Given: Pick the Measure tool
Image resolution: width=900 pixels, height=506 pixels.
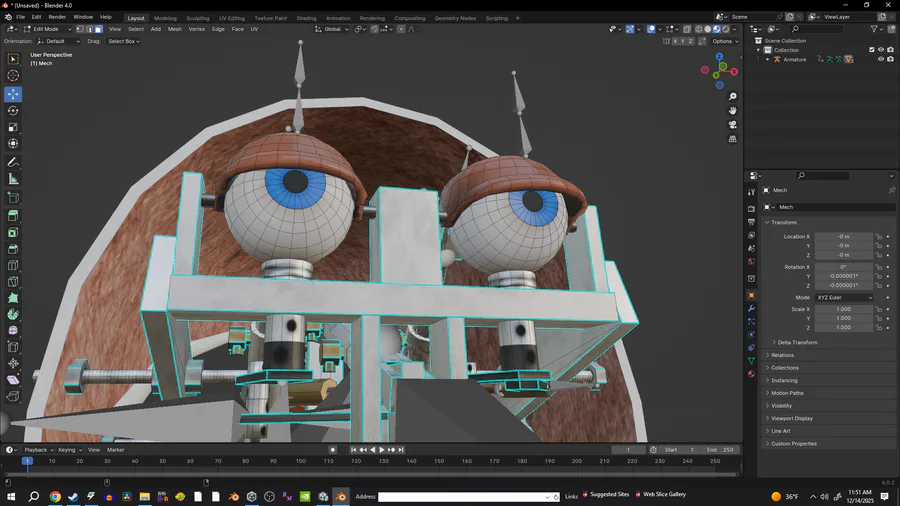Looking at the screenshot, I should (13, 179).
